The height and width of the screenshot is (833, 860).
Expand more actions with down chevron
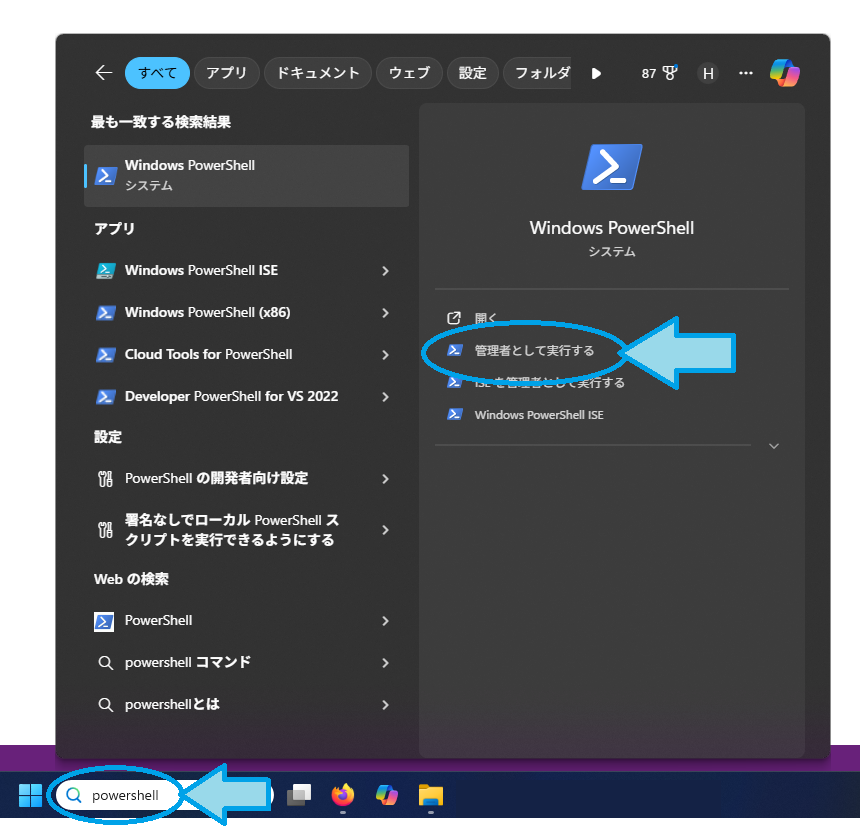point(773,446)
